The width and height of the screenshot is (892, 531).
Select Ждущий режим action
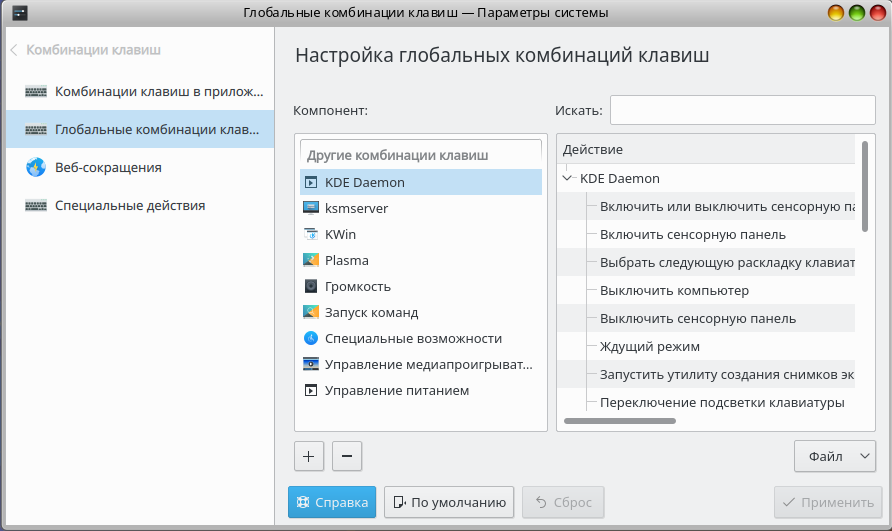coord(706,346)
